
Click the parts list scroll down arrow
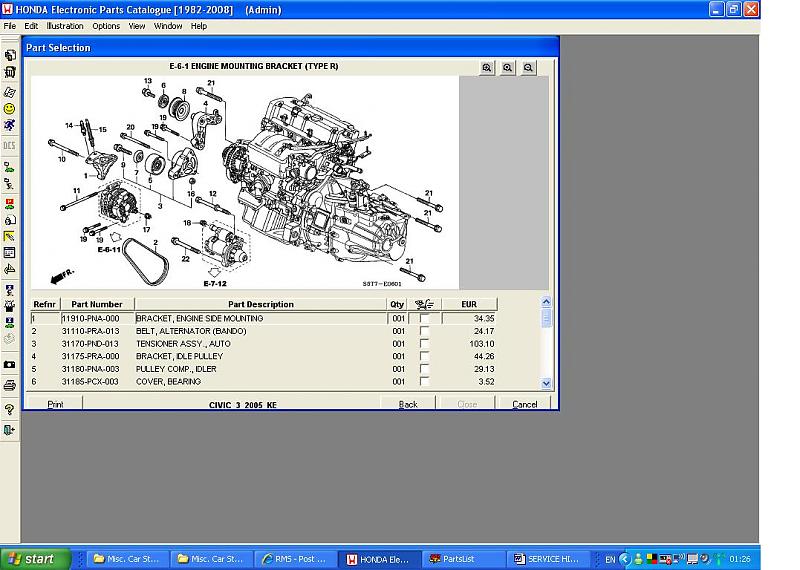click(546, 383)
